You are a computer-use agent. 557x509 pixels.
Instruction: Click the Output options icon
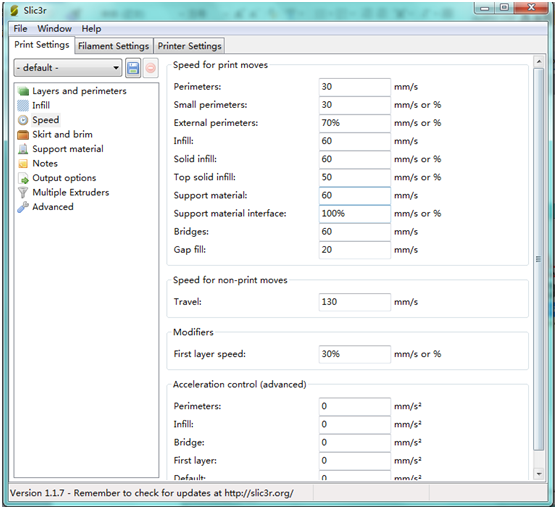(23, 178)
